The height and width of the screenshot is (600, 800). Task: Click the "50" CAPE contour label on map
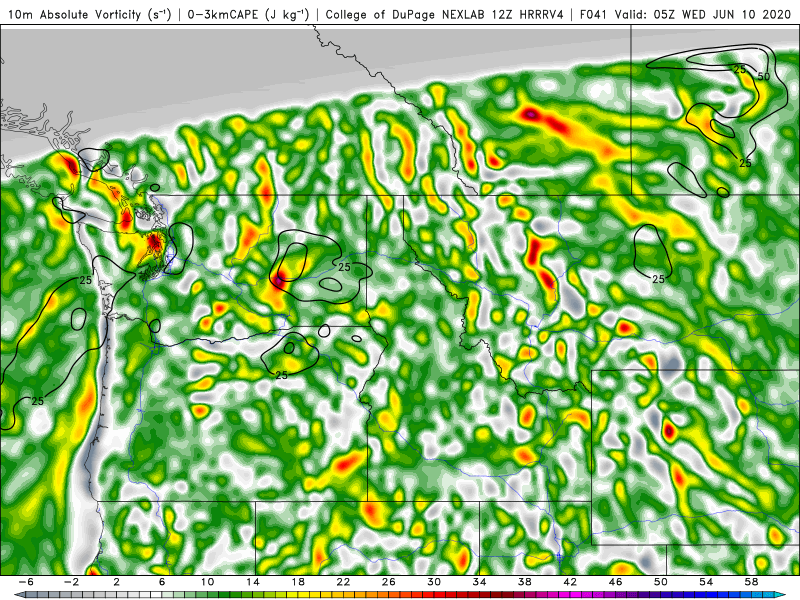(763, 77)
